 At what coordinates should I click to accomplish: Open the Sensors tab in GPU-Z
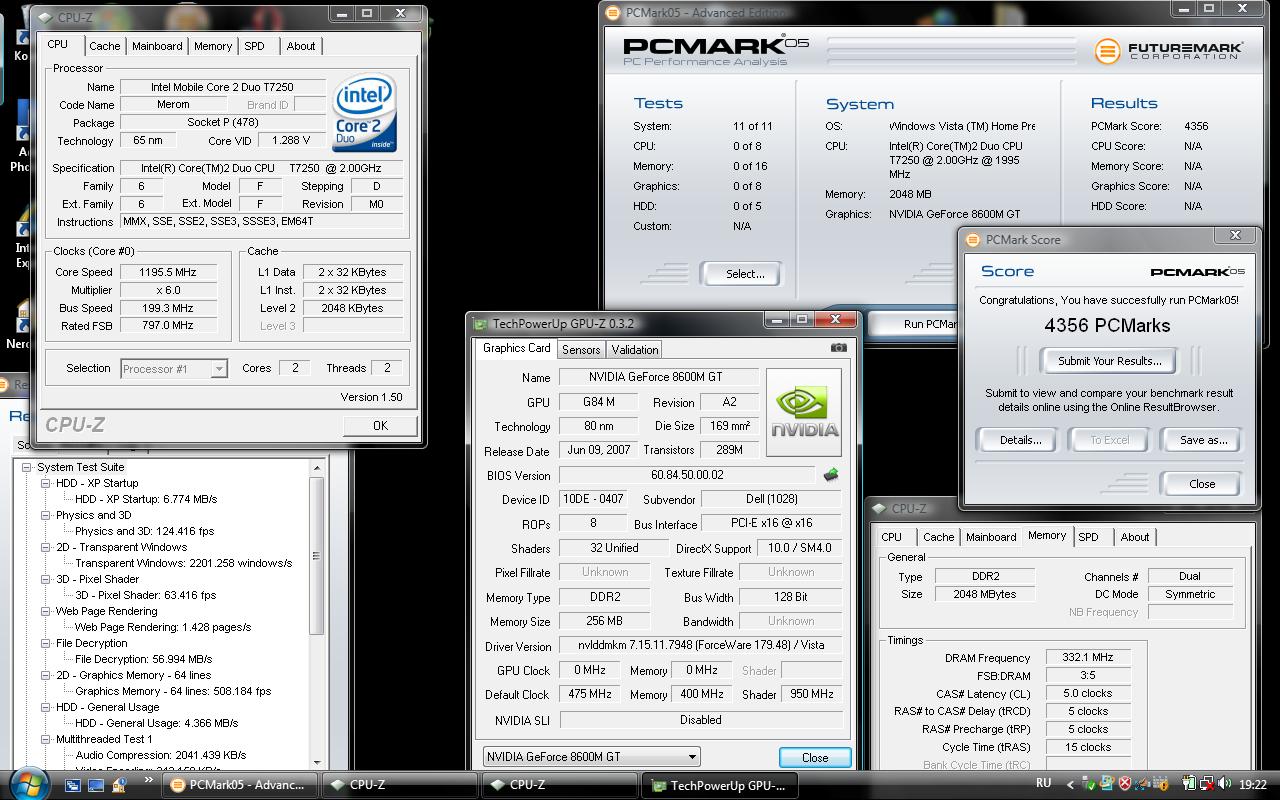tap(581, 350)
